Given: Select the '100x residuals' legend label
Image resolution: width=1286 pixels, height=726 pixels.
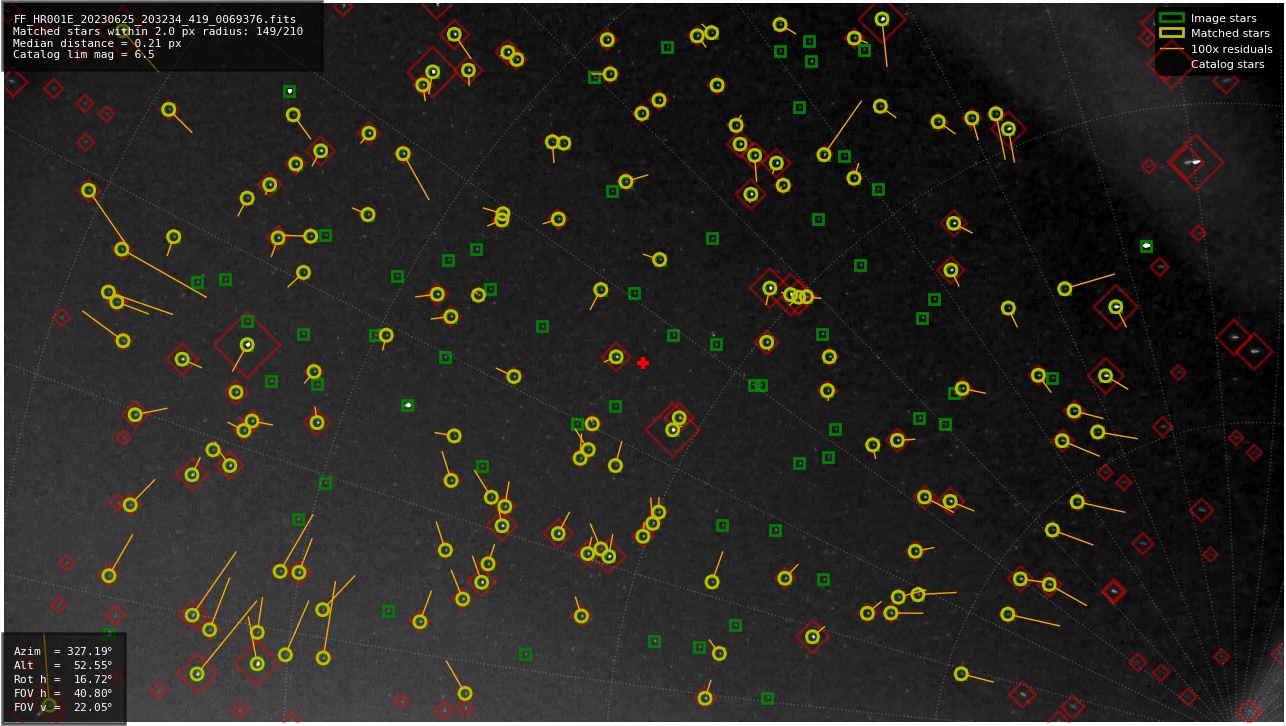Looking at the screenshot, I should tap(1231, 49).
